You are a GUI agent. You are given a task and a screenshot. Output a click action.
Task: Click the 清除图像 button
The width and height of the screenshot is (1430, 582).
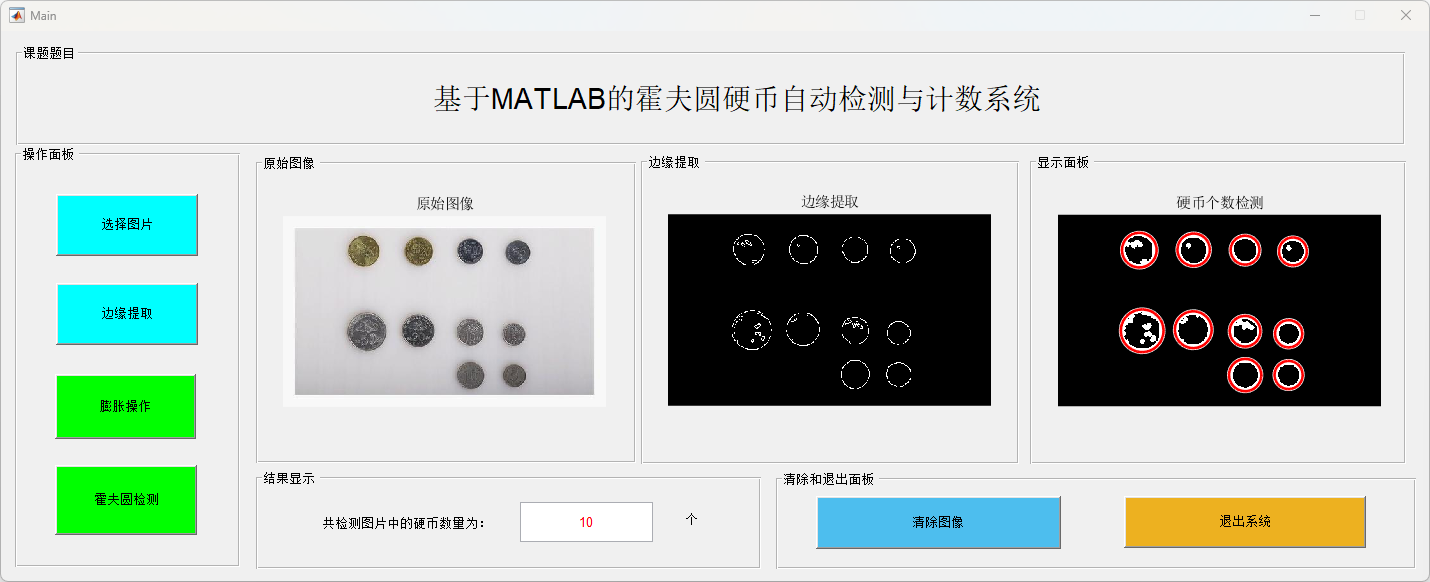pyautogui.click(x=938, y=522)
